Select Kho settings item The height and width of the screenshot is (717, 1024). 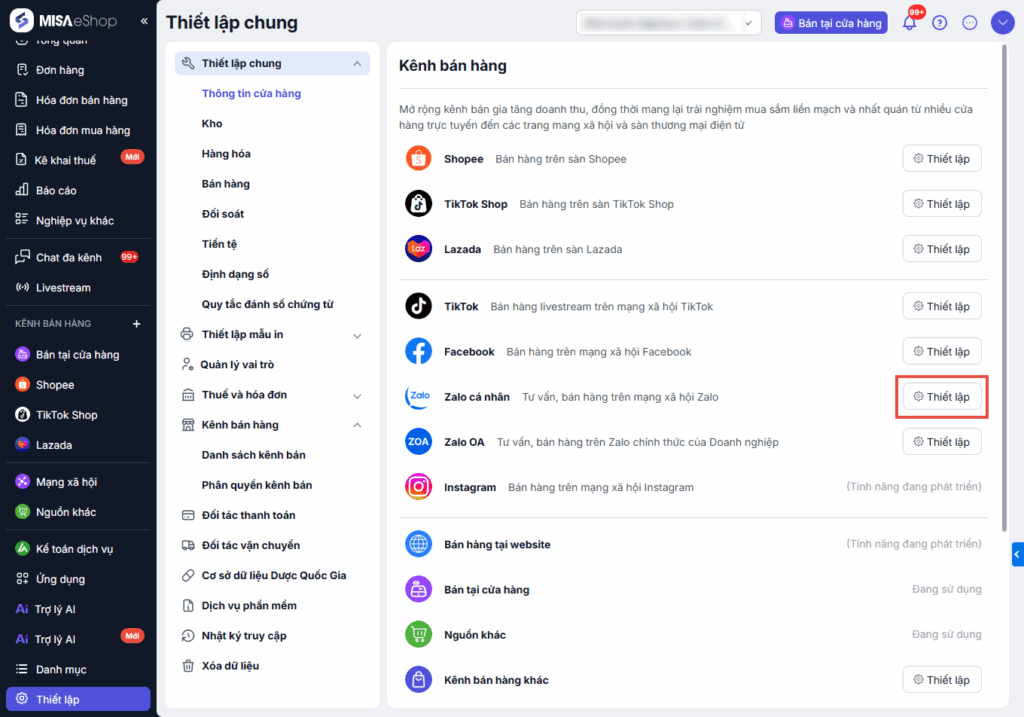pyautogui.click(x=212, y=123)
